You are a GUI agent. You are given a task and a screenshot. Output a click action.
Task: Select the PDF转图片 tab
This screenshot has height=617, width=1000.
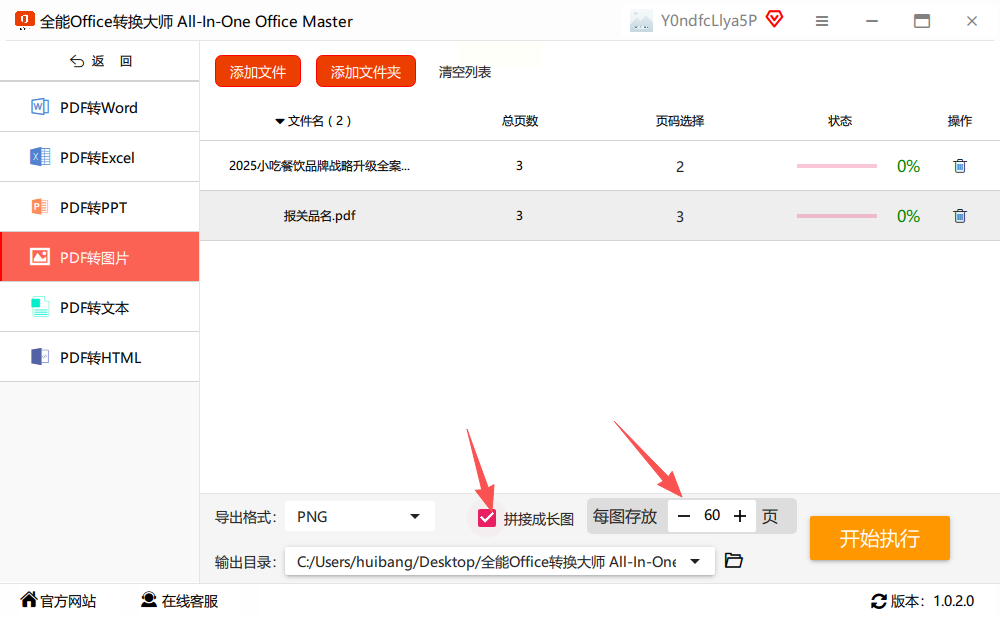tap(99, 257)
